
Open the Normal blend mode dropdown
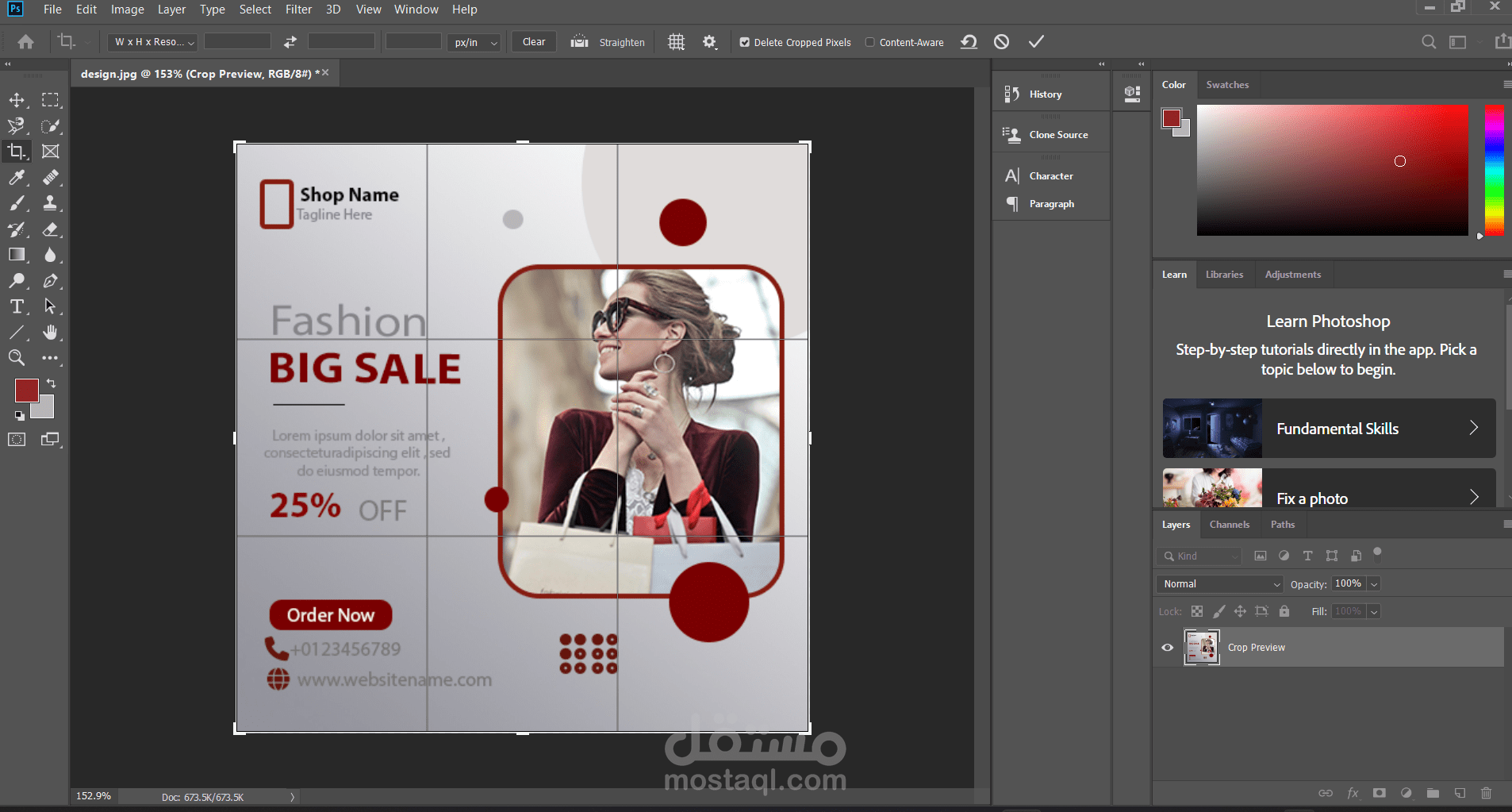(x=1219, y=584)
